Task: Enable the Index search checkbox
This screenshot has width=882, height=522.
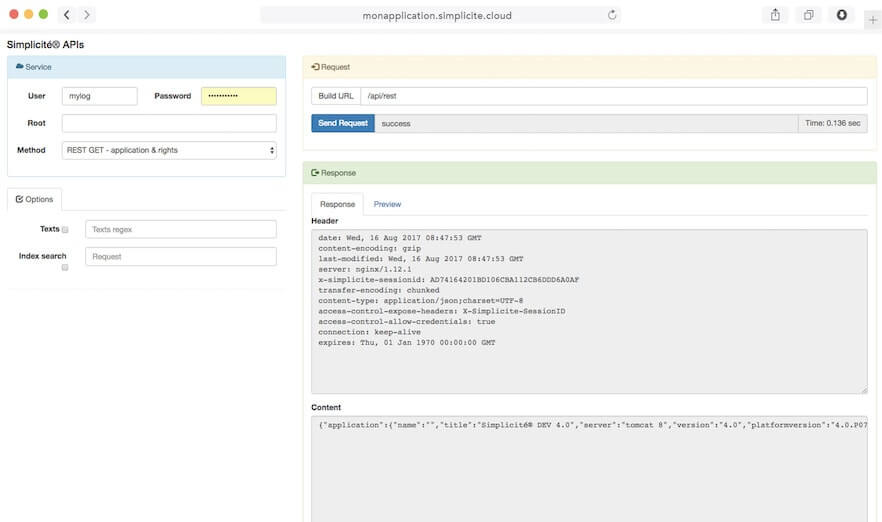Action: click(65, 267)
